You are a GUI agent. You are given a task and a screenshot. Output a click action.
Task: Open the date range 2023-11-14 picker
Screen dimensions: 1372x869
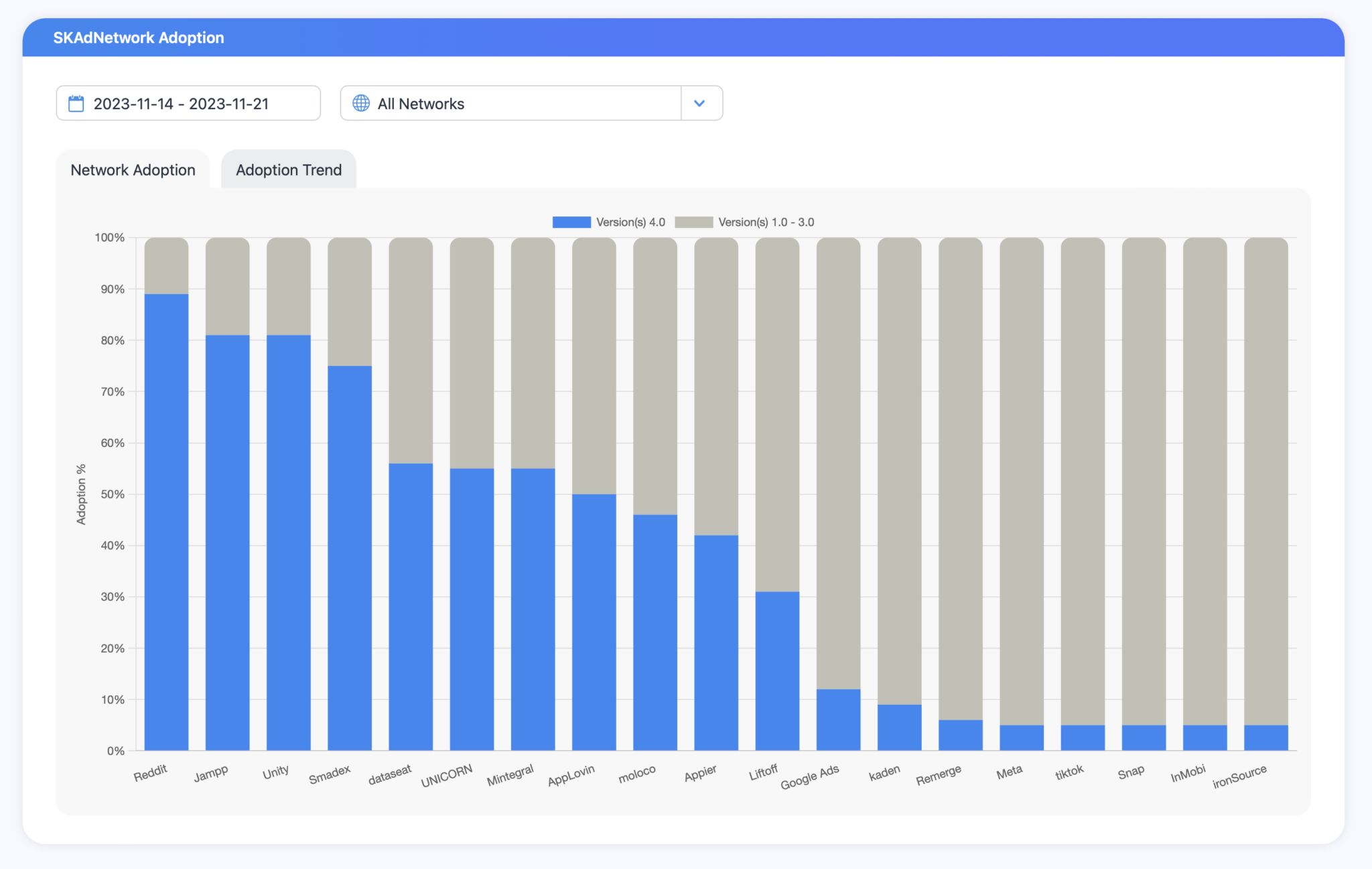tap(188, 103)
